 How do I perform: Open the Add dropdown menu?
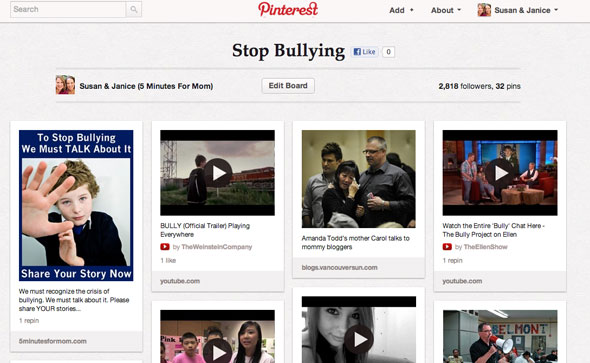click(401, 10)
